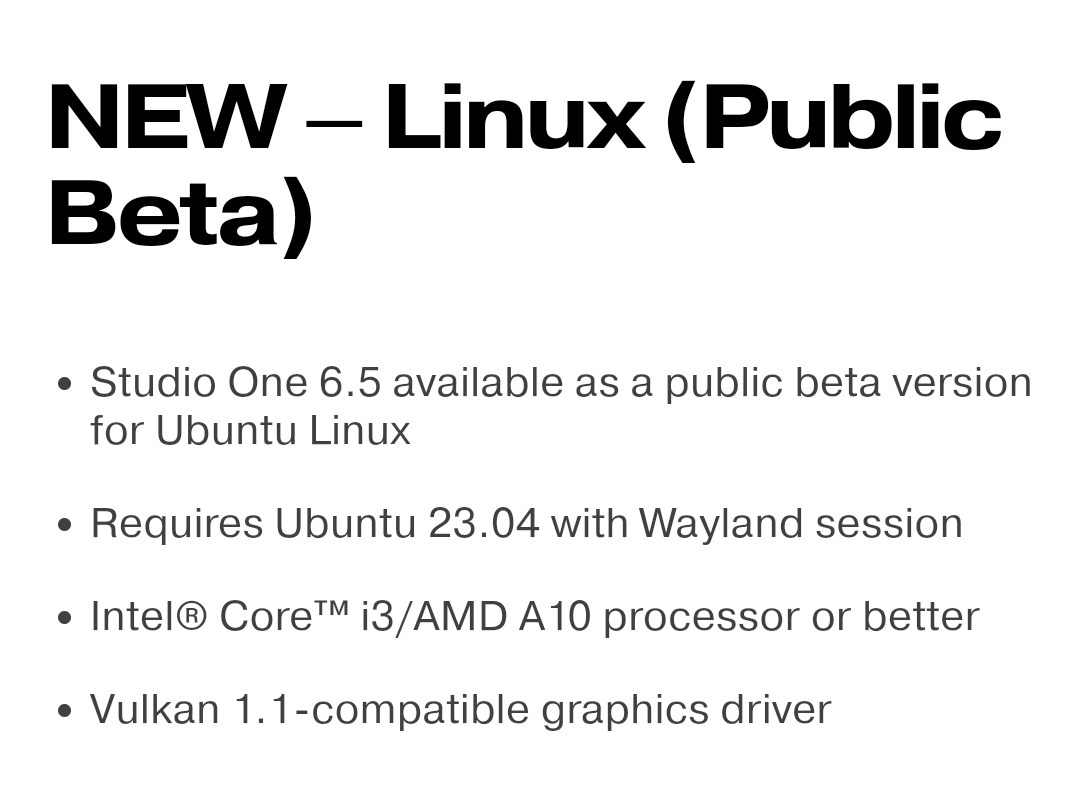The image size is (1080, 809).
Task: Click "graphics driver" text
Action: click(x=686, y=709)
